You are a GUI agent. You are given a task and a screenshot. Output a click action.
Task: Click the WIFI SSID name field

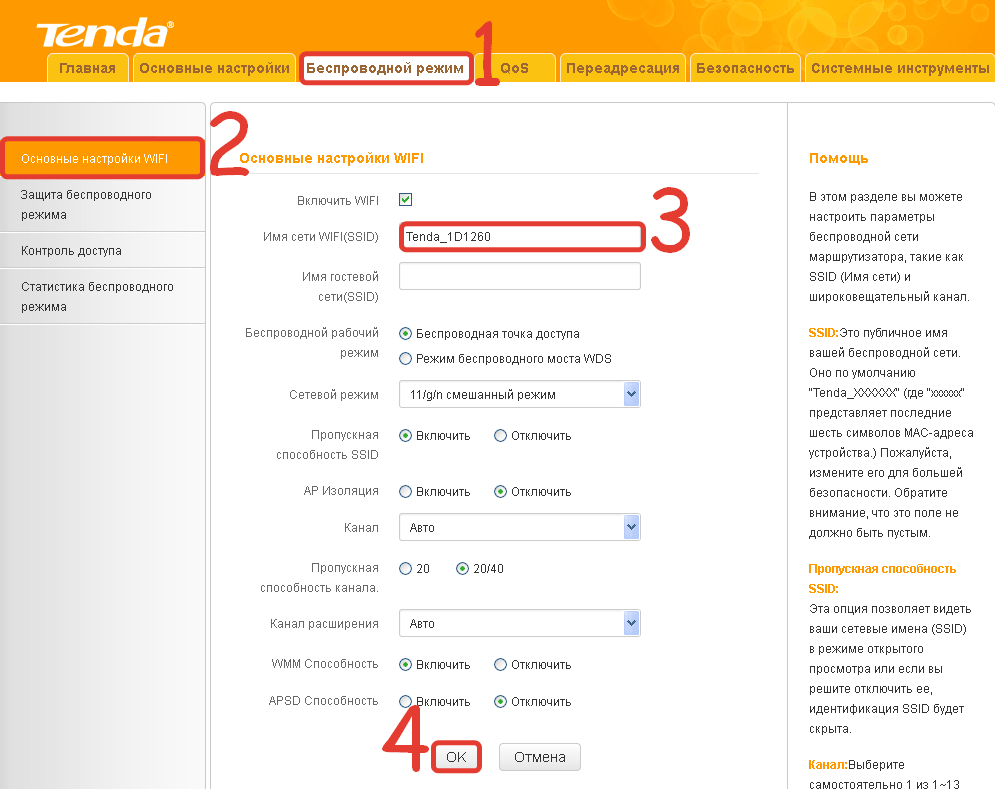point(520,237)
